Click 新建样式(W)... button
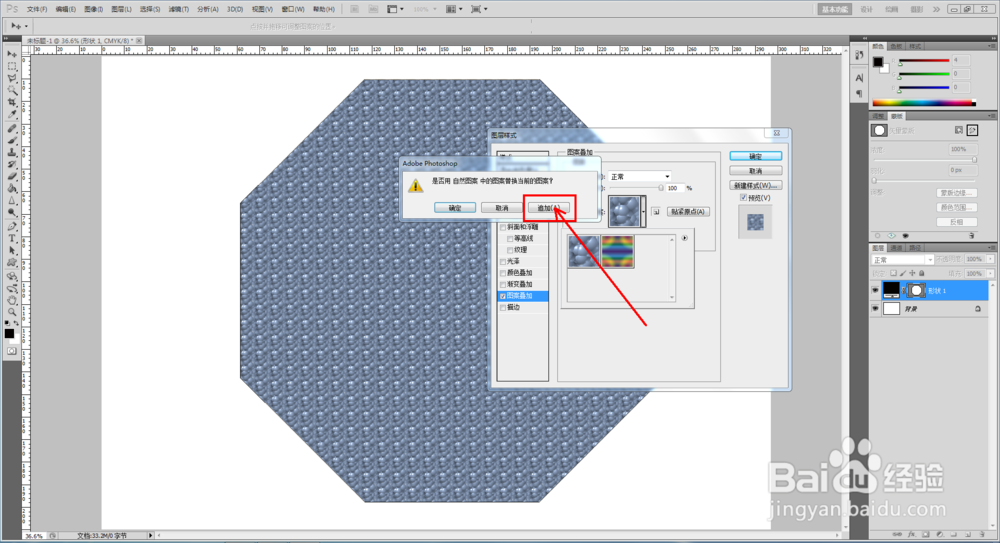This screenshot has width=1000, height=543. 756,185
